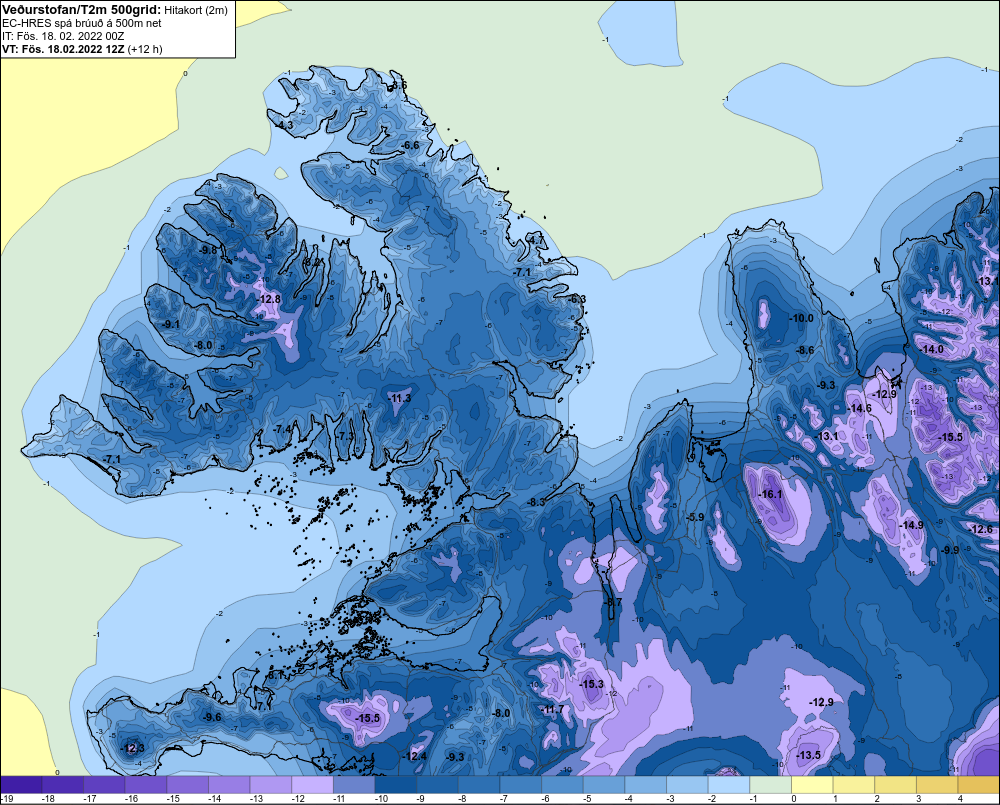Click the -4.7 temperature label

(x=536, y=240)
